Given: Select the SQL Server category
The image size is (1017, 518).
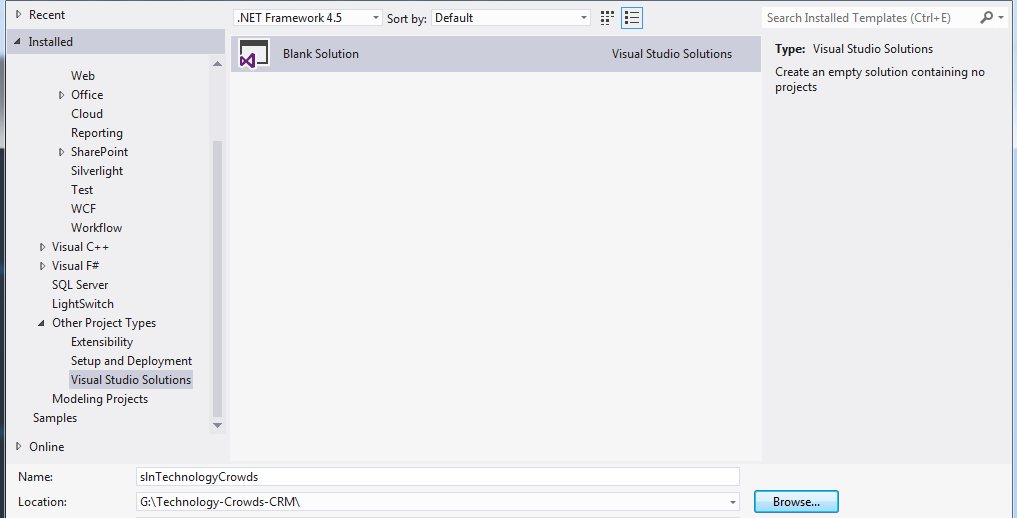Looking at the screenshot, I should tap(80, 285).
